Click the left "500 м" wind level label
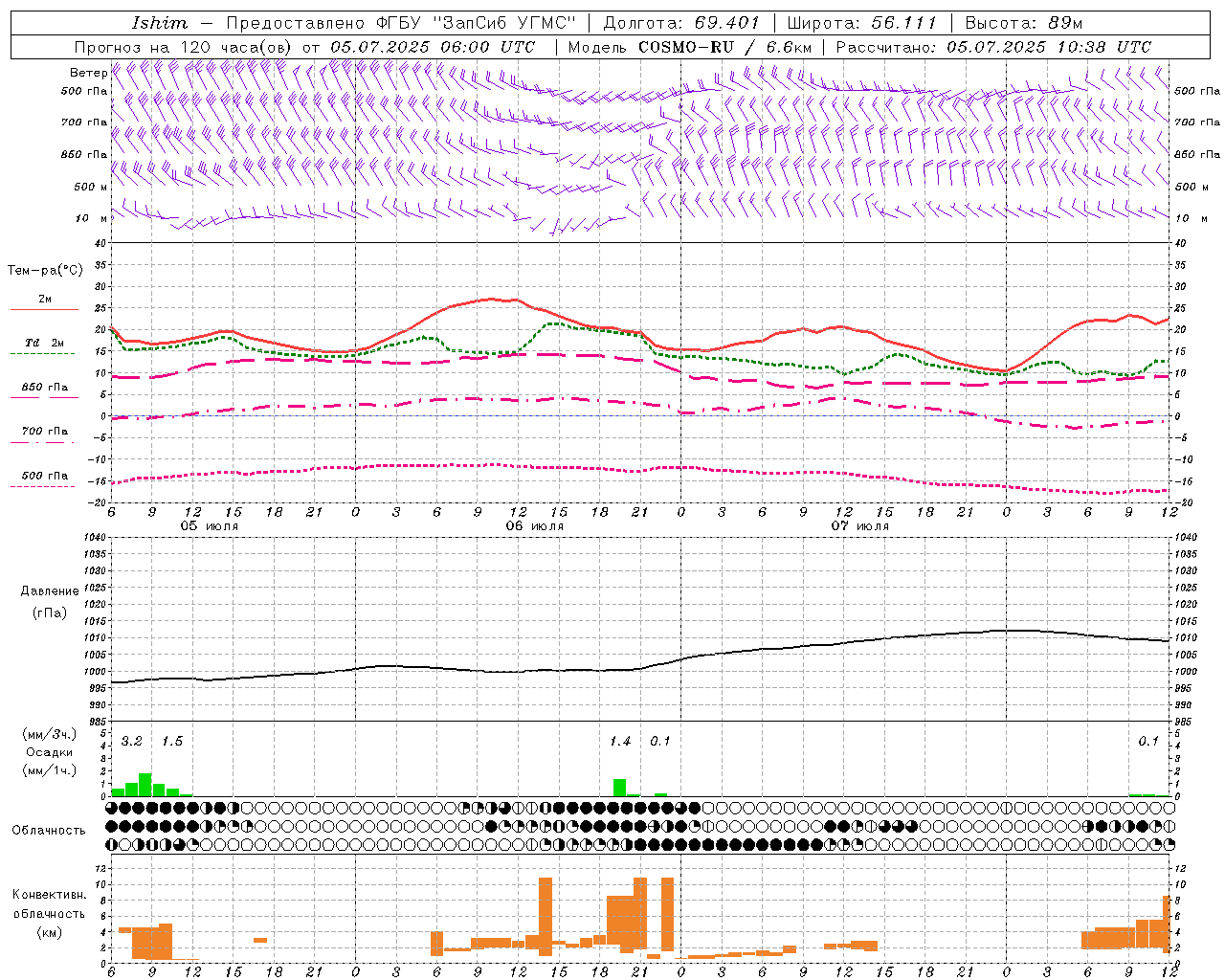 (92, 187)
